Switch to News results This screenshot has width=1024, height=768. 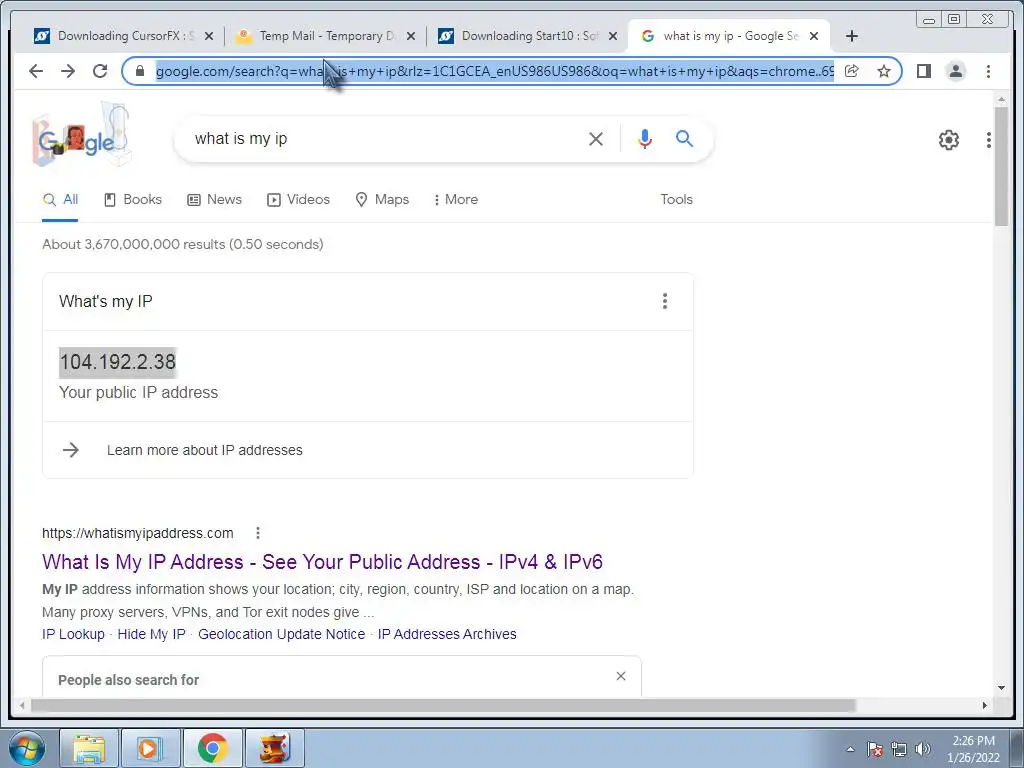click(214, 200)
